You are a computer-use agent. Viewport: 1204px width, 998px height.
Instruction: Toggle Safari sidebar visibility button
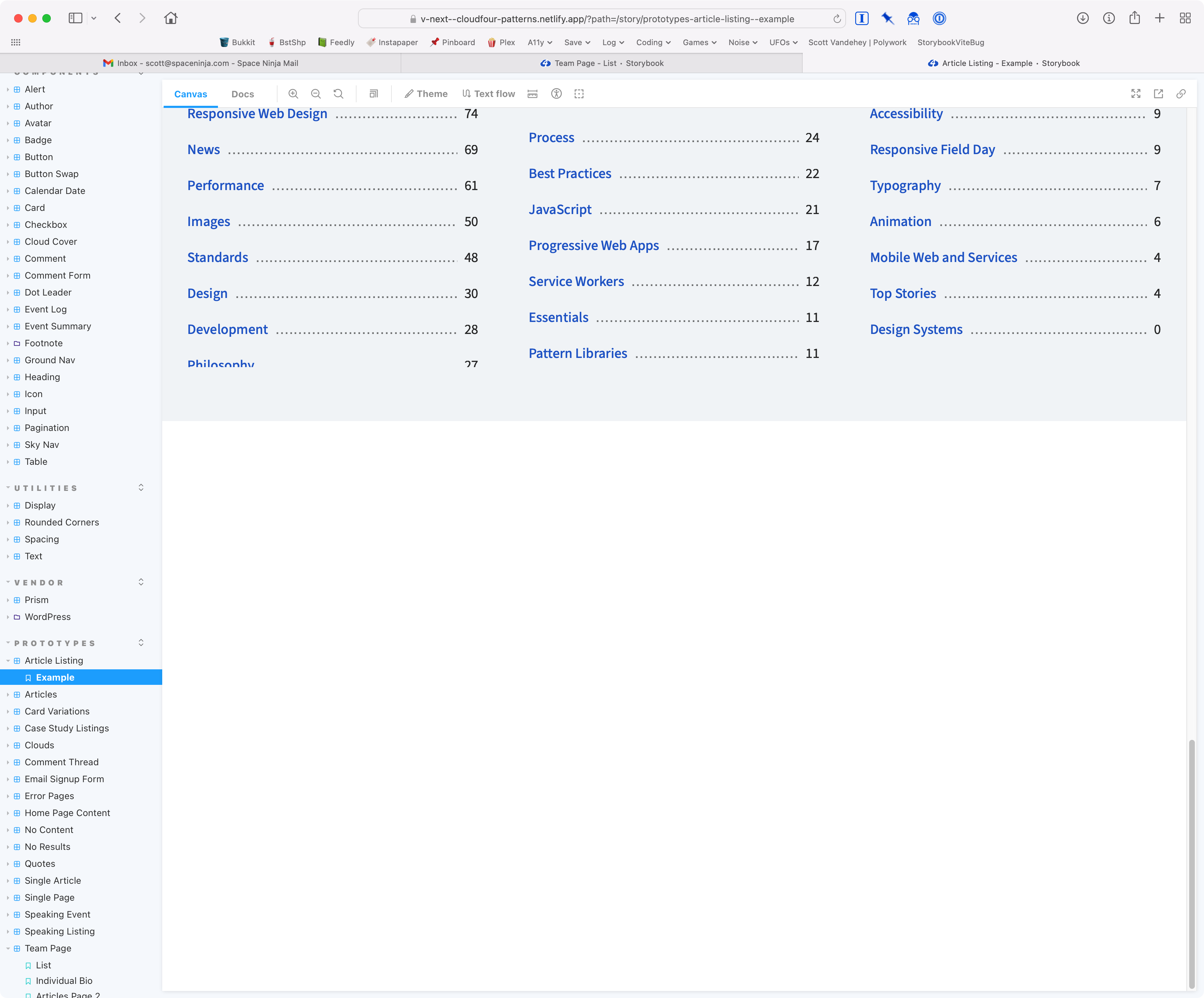point(76,18)
